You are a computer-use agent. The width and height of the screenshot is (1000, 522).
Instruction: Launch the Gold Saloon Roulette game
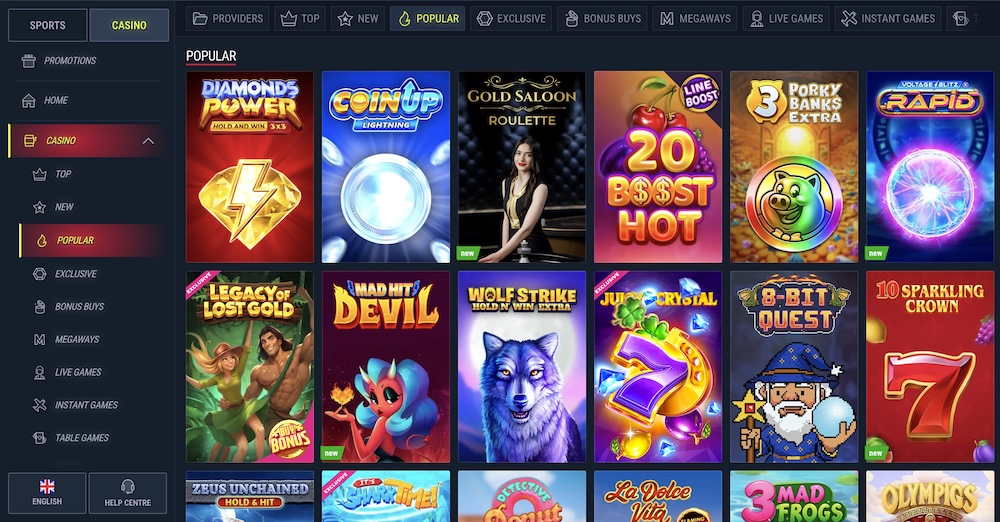click(x=522, y=167)
